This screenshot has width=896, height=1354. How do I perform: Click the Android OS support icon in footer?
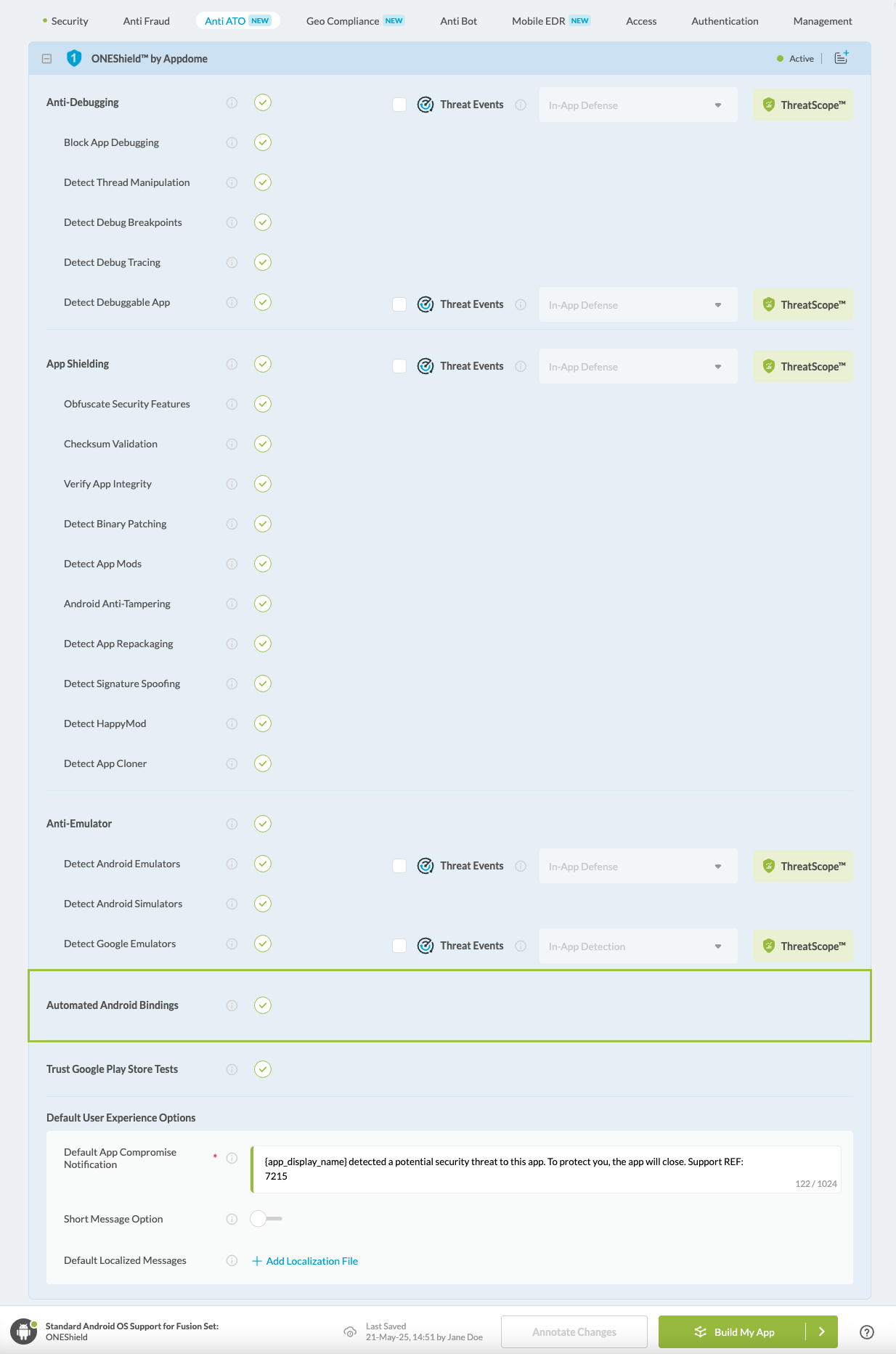pos(23,1331)
